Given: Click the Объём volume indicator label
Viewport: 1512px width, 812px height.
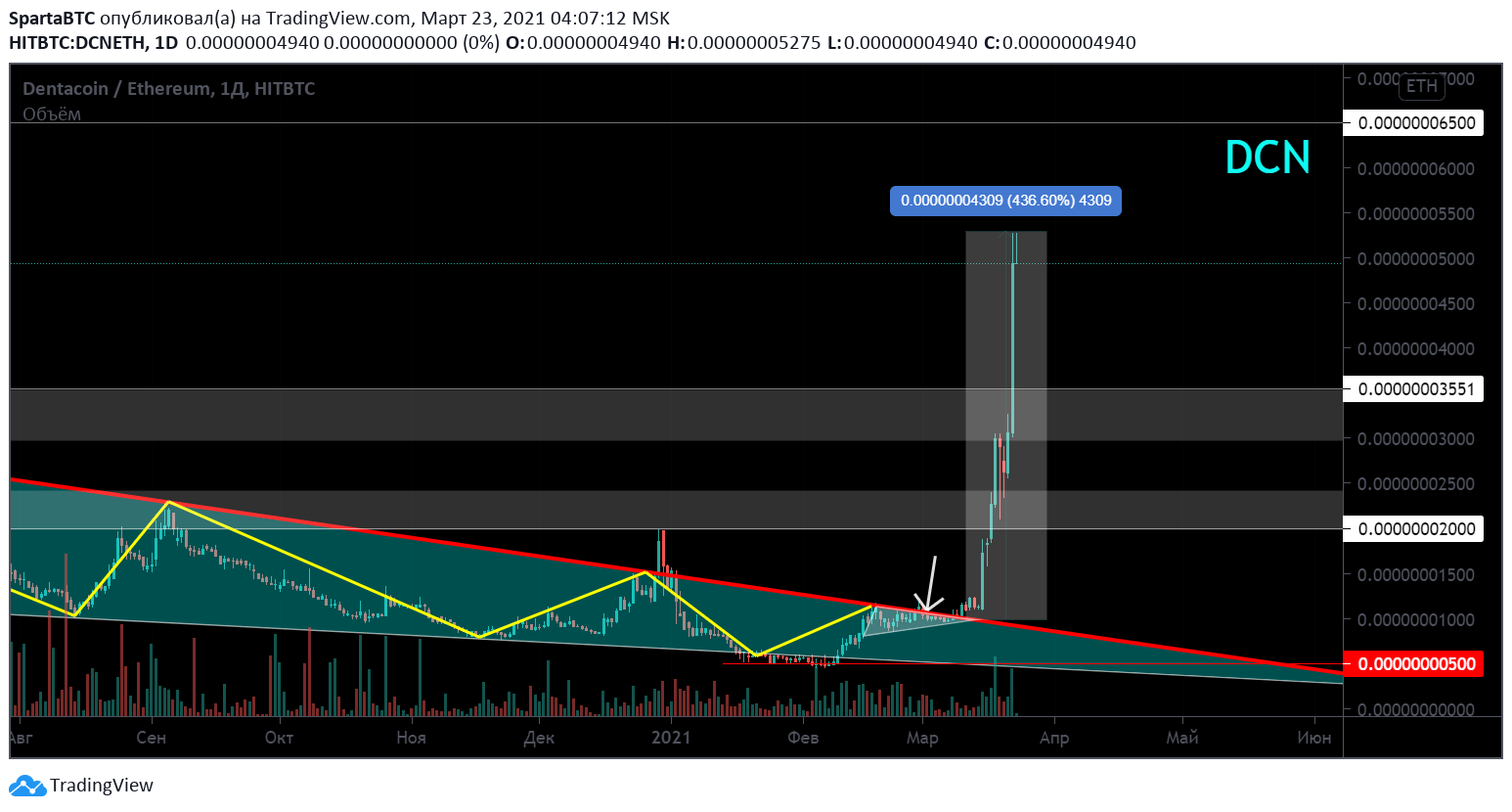Looking at the screenshot, I should click(x=52, y=113).
